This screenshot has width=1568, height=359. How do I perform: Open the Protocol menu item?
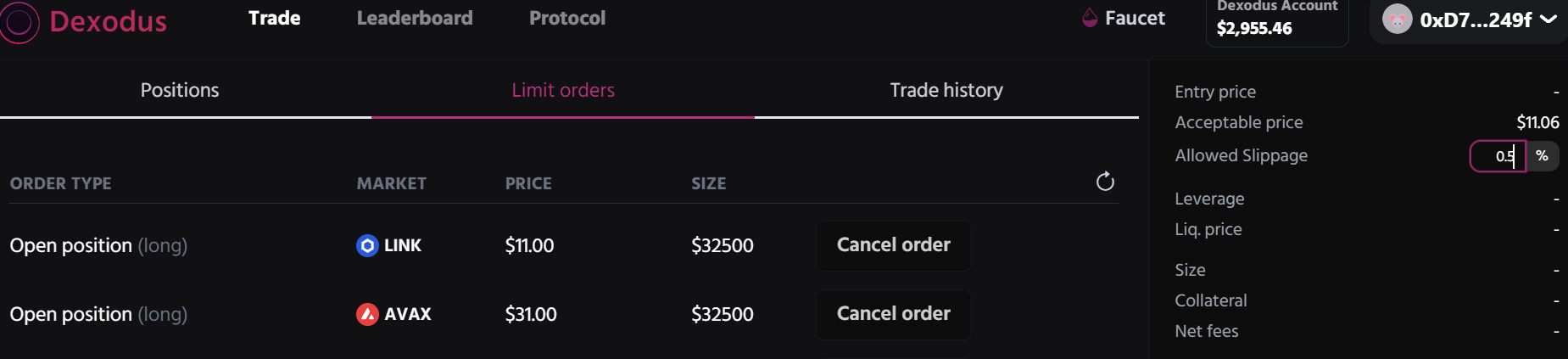tap(567, 18)
